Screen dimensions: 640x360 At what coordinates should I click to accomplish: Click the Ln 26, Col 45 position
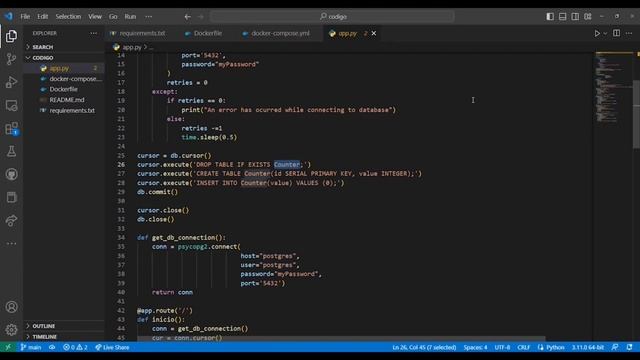pos(424,347)
